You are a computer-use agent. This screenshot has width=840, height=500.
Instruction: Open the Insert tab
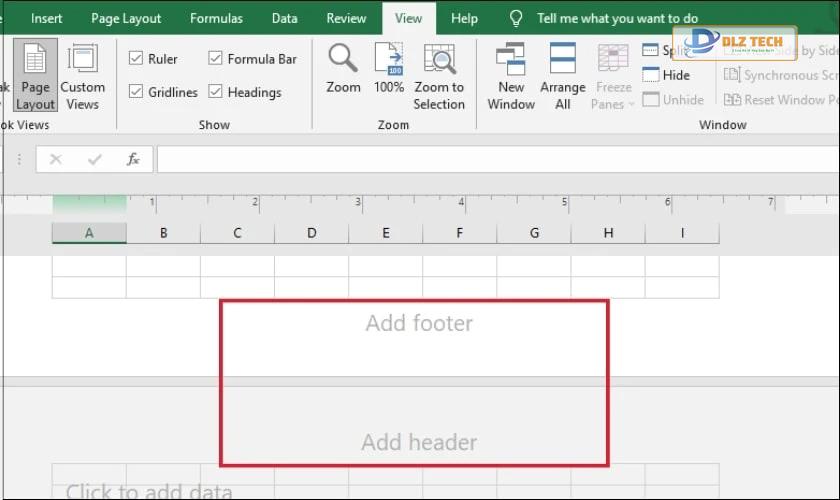(x=47, y=18)
